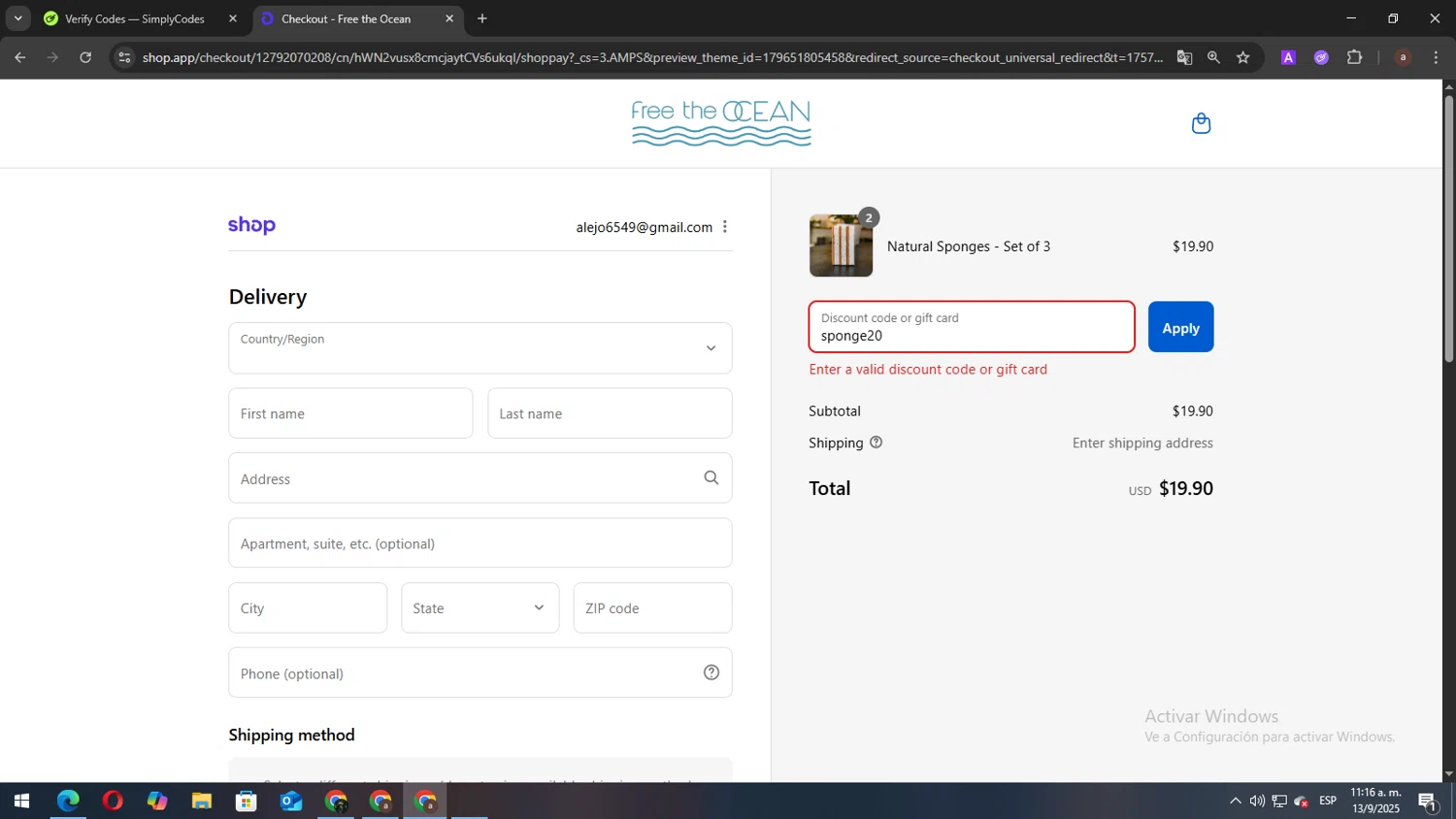
Task: Show hidden system tray icons
Action: pos(1235,802)
